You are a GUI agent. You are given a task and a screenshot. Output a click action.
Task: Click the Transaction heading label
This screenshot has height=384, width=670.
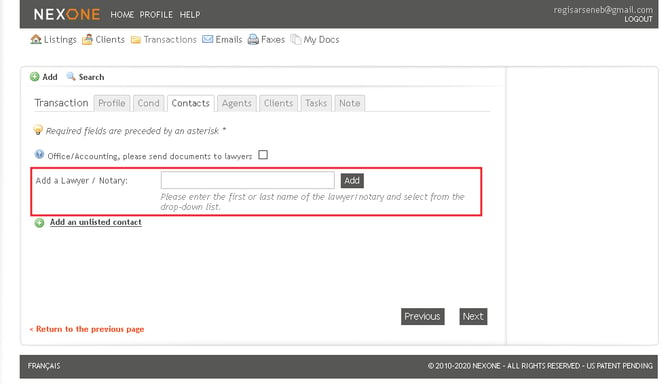point(62,103)
